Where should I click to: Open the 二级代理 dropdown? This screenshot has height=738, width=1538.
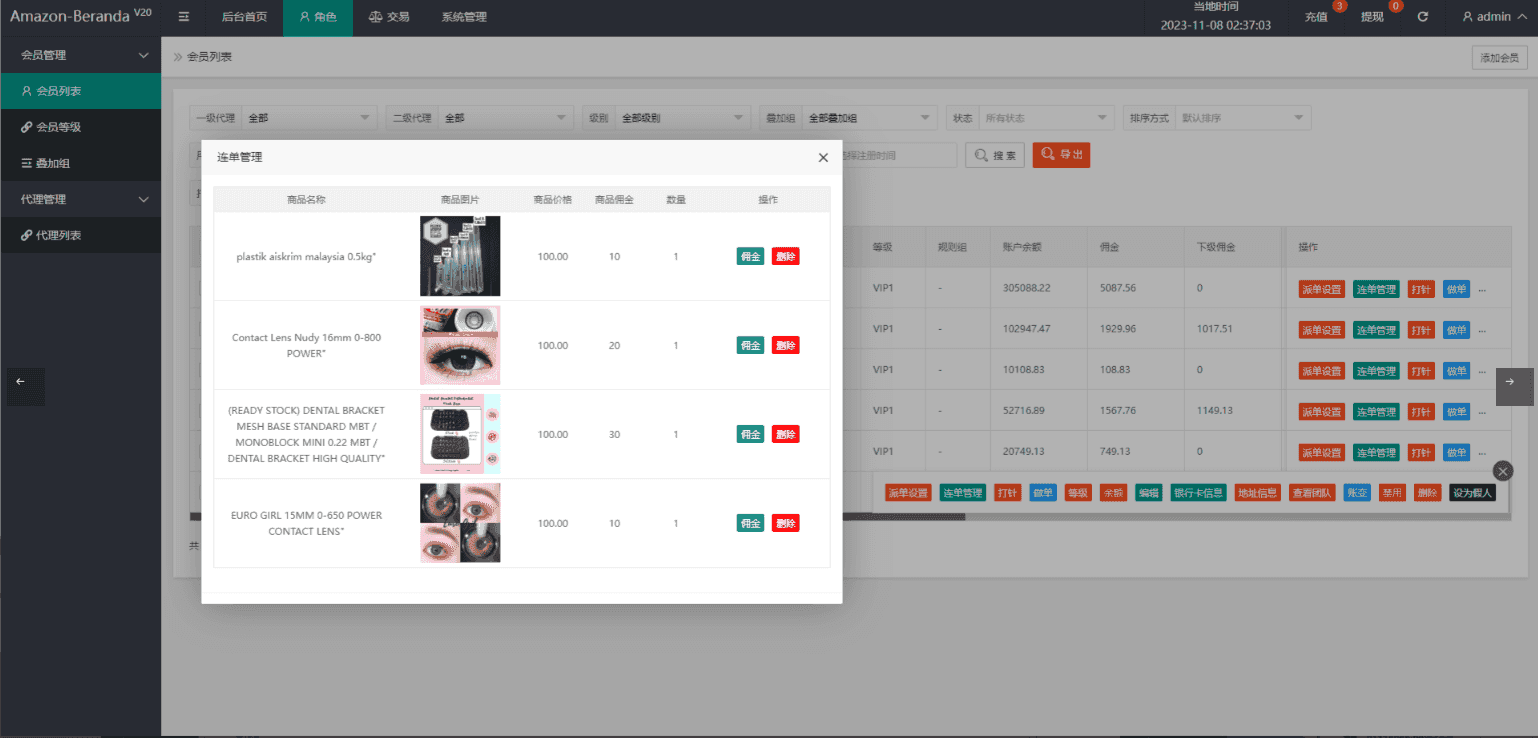(506, 118)
